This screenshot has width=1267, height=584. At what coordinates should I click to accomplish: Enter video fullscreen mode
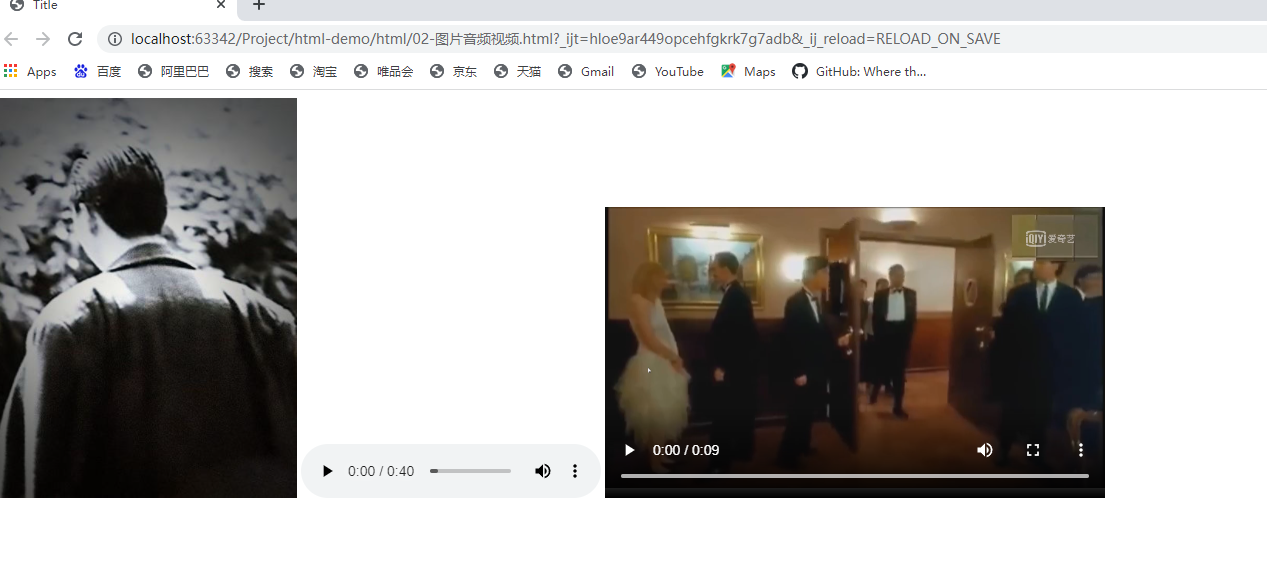click(x=1033, y=450)
